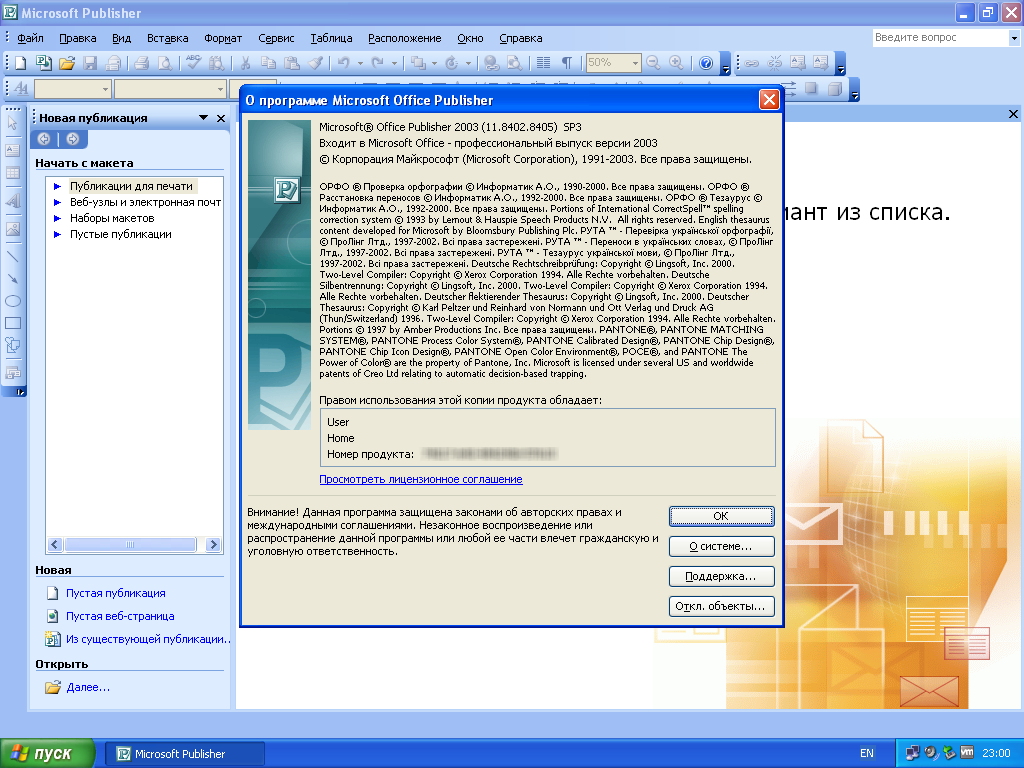Select the Oval shape tool

12,302
